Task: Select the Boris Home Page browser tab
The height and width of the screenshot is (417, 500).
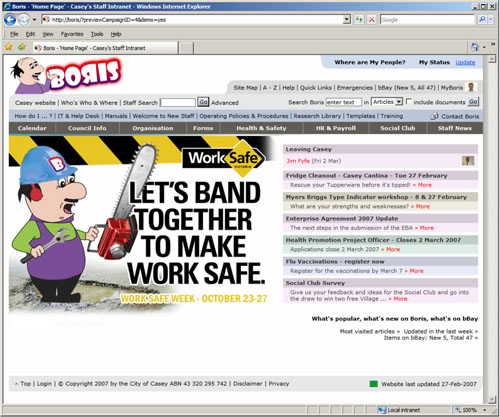Action: (106, 48)
